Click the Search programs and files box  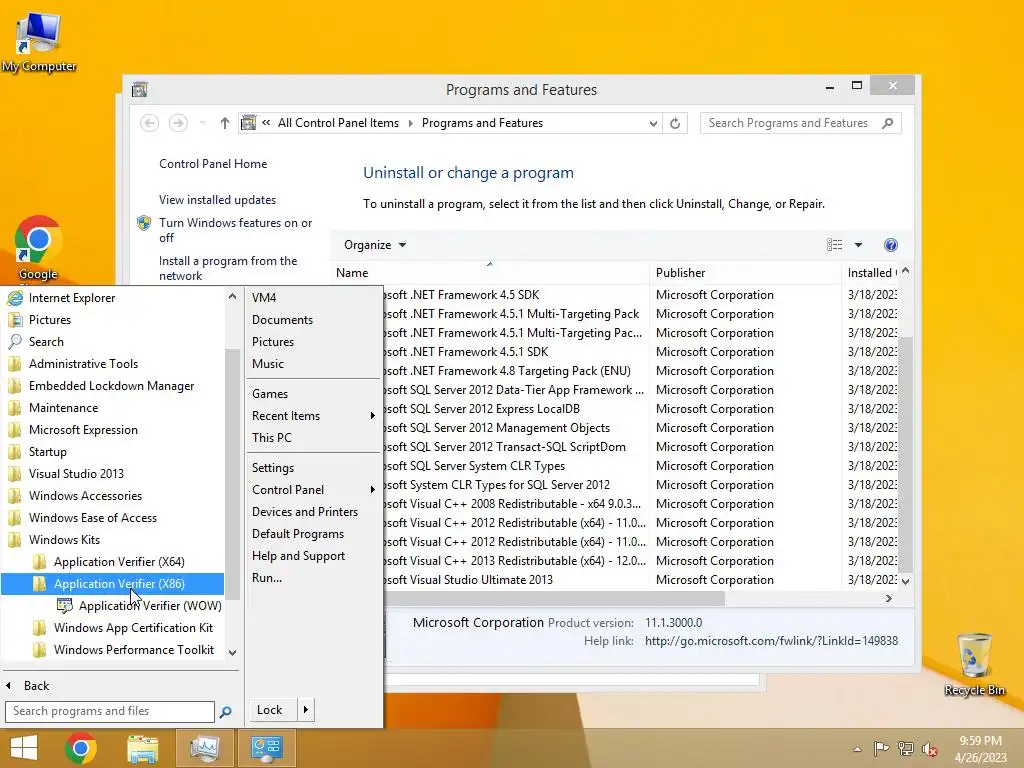pyautogui.click(x=110, y=711)
